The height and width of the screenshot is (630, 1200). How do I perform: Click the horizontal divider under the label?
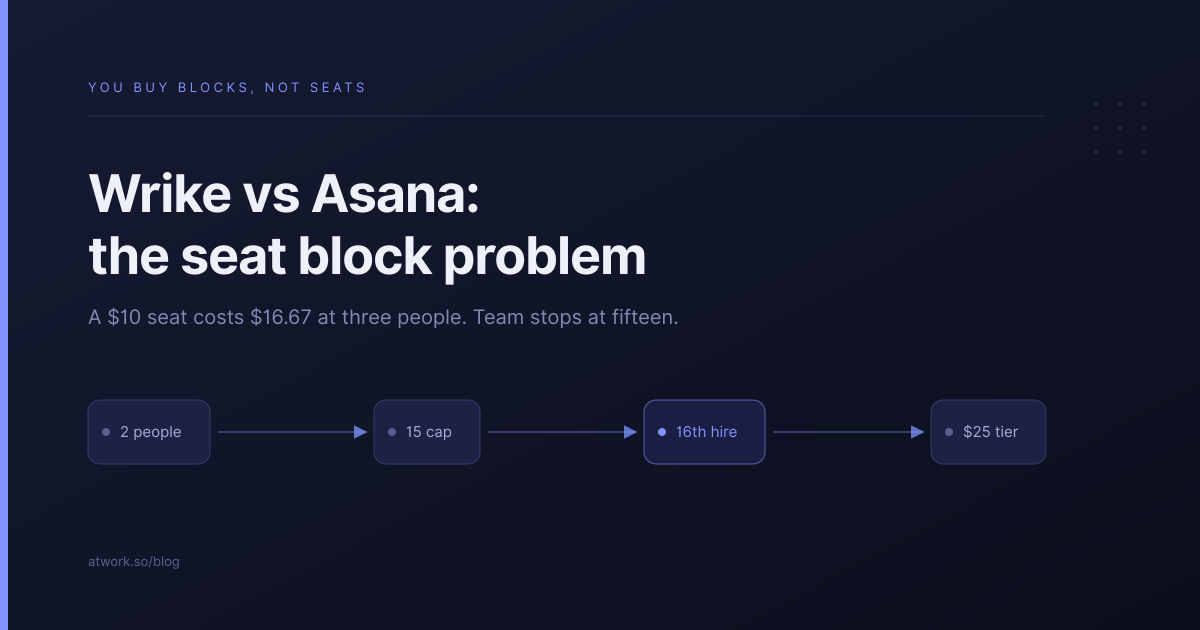567,116
